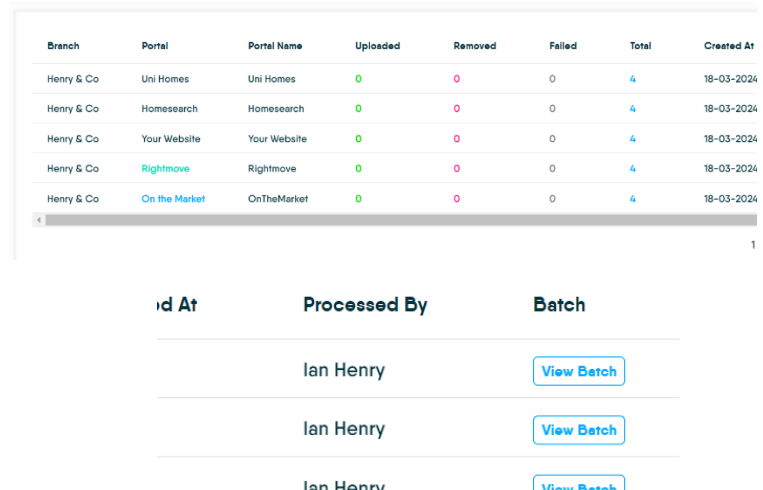Sort by the Removed column header
The image size is (763, 490).
(474, 46)
